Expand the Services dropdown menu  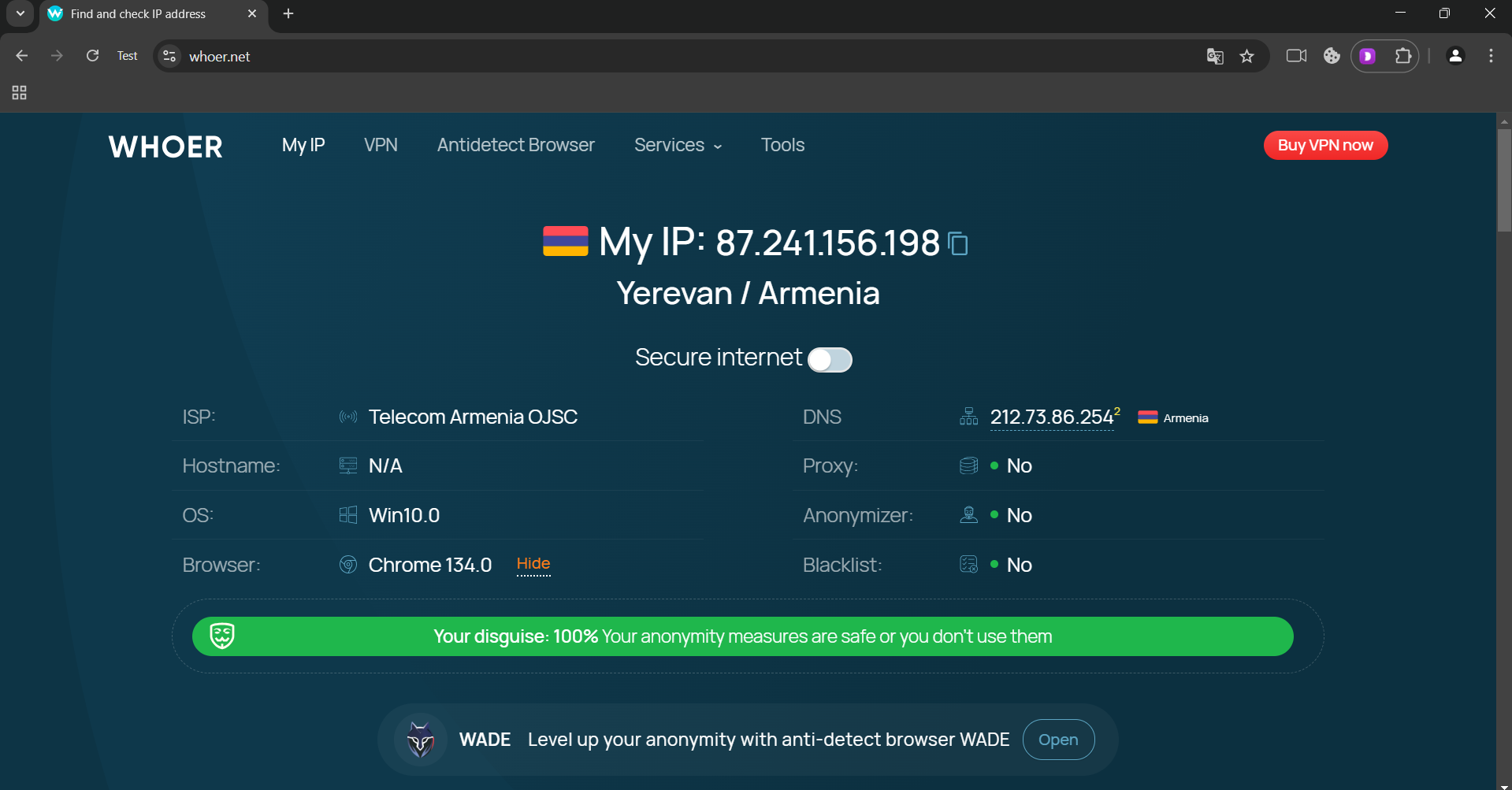pyautogui.click(x=678, y=145)
